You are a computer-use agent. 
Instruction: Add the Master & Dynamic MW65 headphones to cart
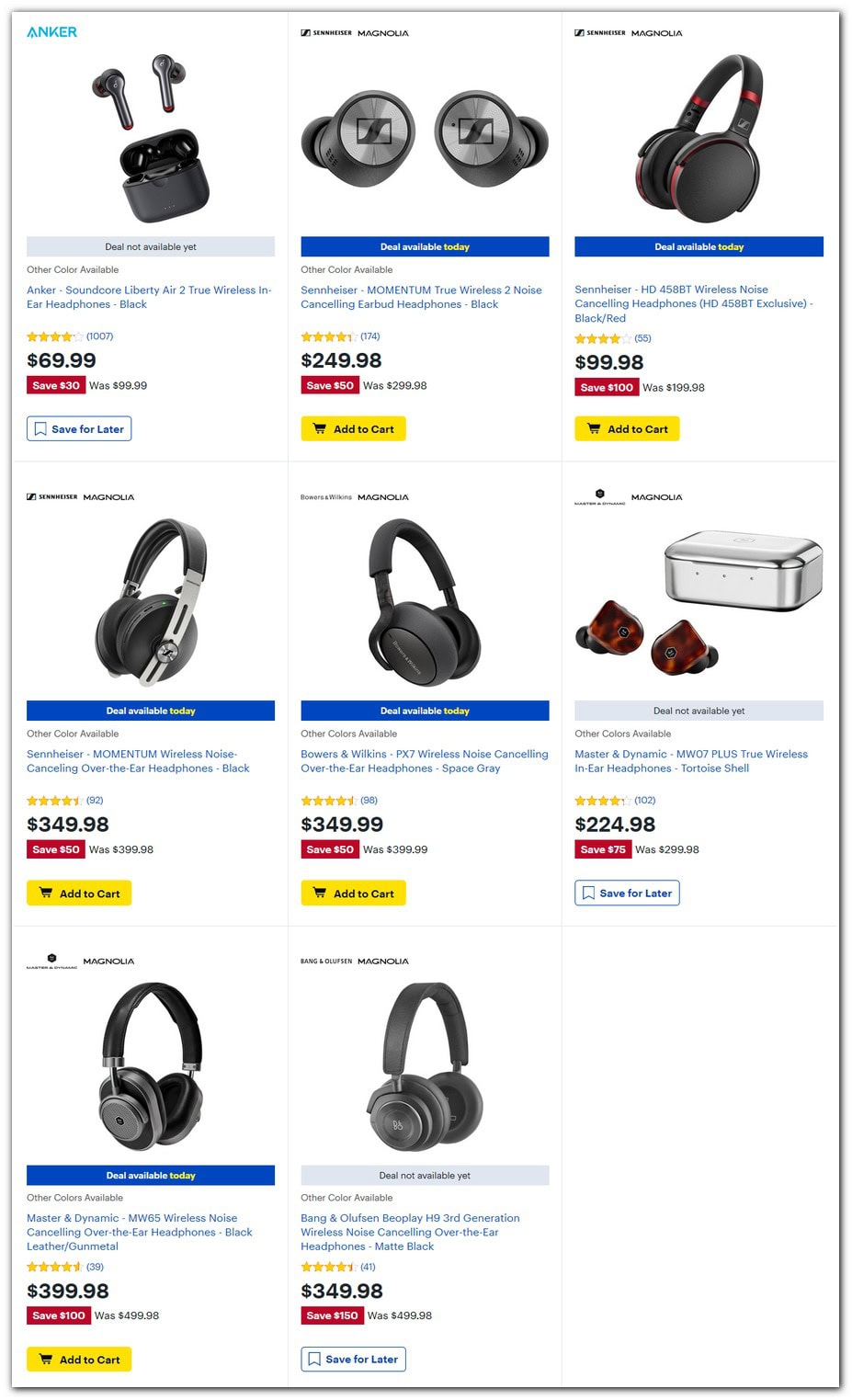coord(78,1359)
